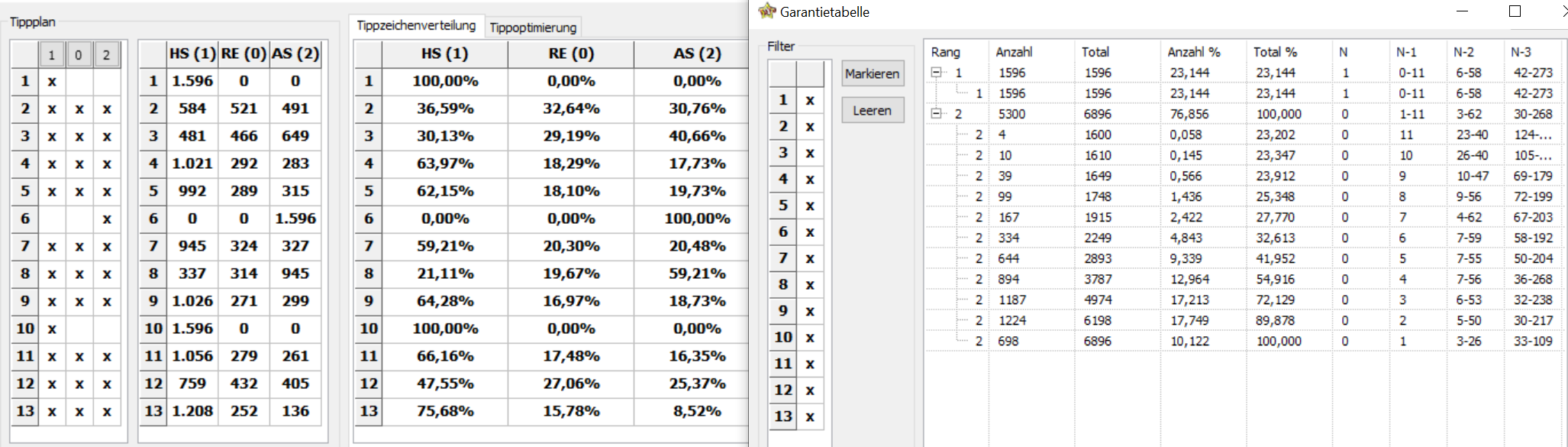The image size is (1568, 447).
Task: Toggle column header 1 in Tippplan
Action: tap(51, 54)
